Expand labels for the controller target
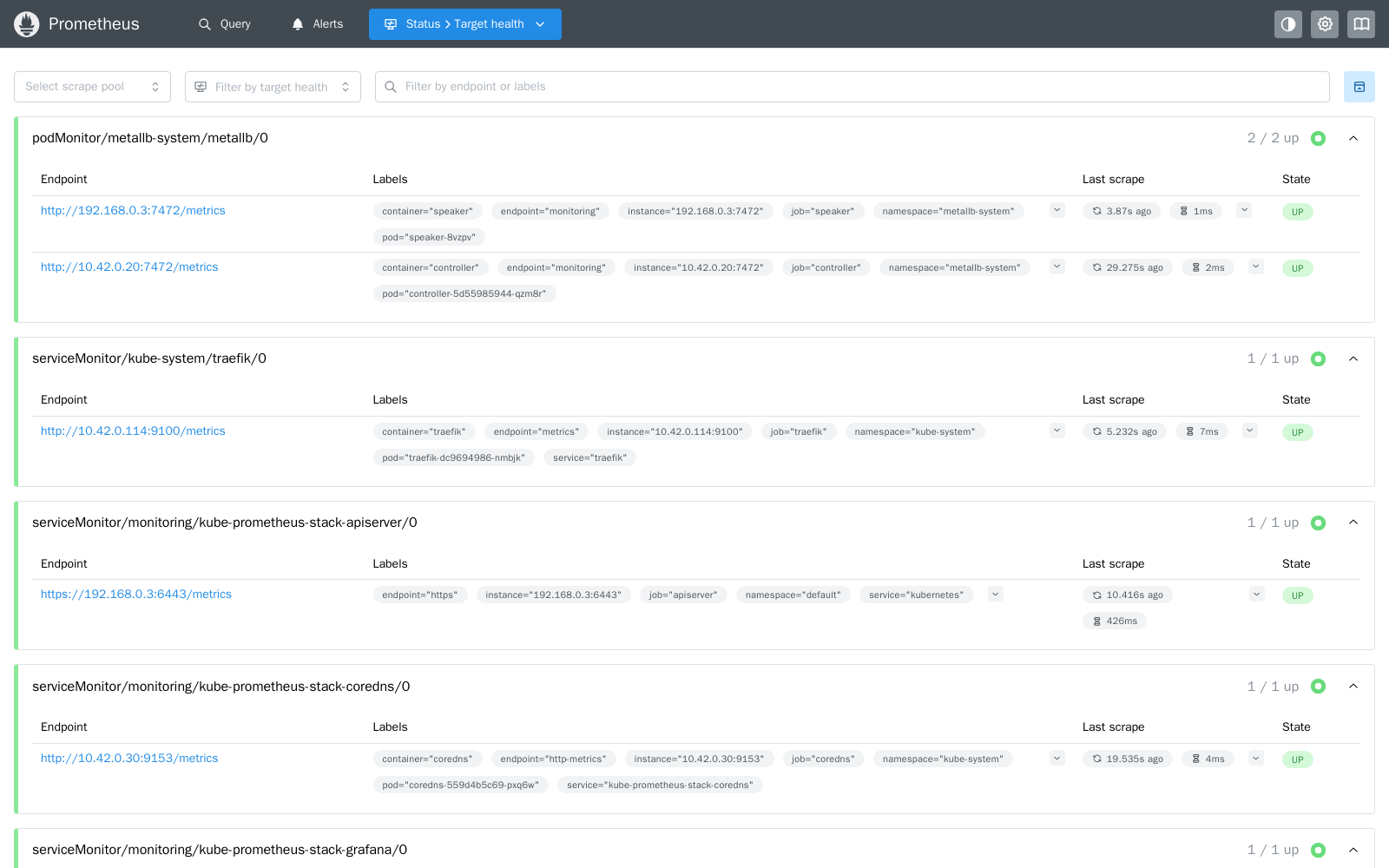 point(1057,266)
